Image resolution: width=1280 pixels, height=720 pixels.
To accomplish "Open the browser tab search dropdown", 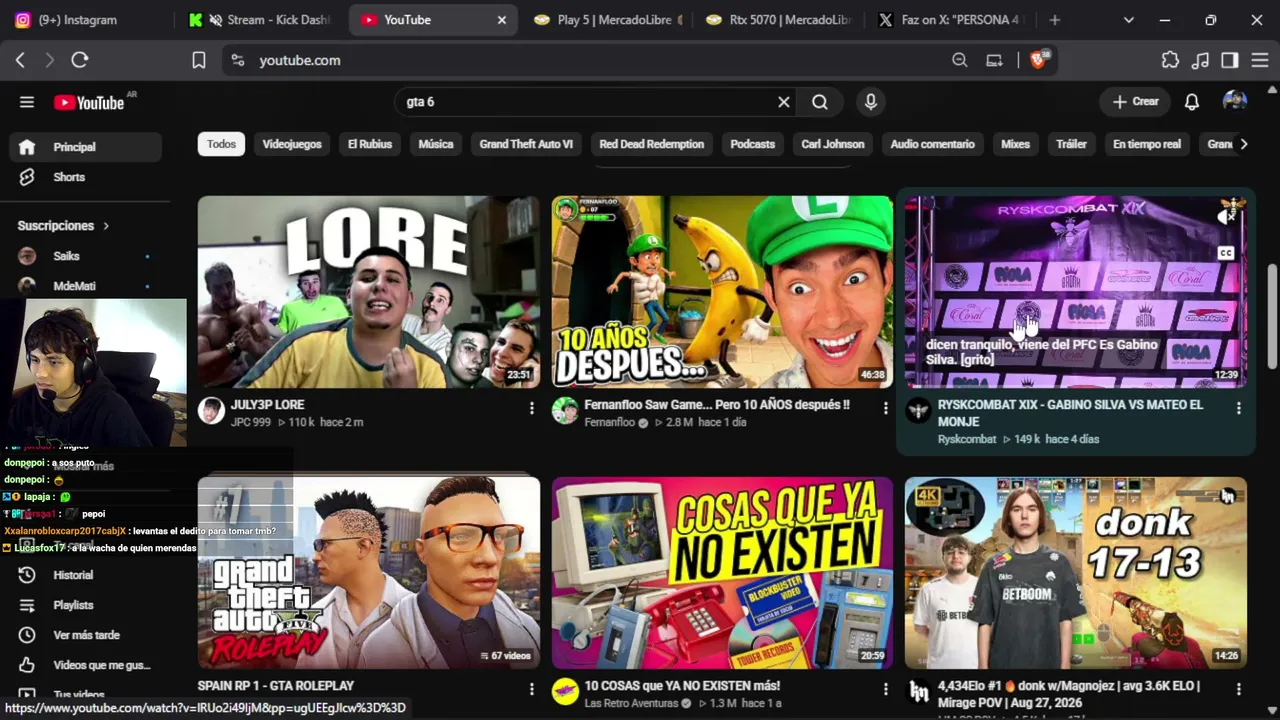I will [x=1129, y=20].
